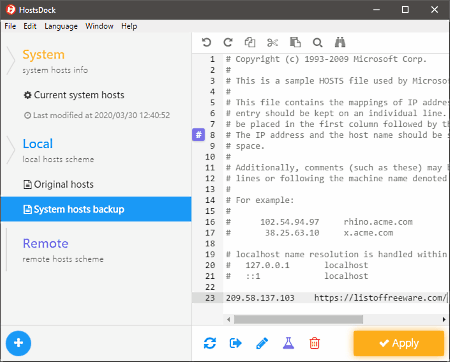This screenshot has width=450, height=362.
Task: Click the scrollbar left arrow
Action: click(x=228, y=319)
